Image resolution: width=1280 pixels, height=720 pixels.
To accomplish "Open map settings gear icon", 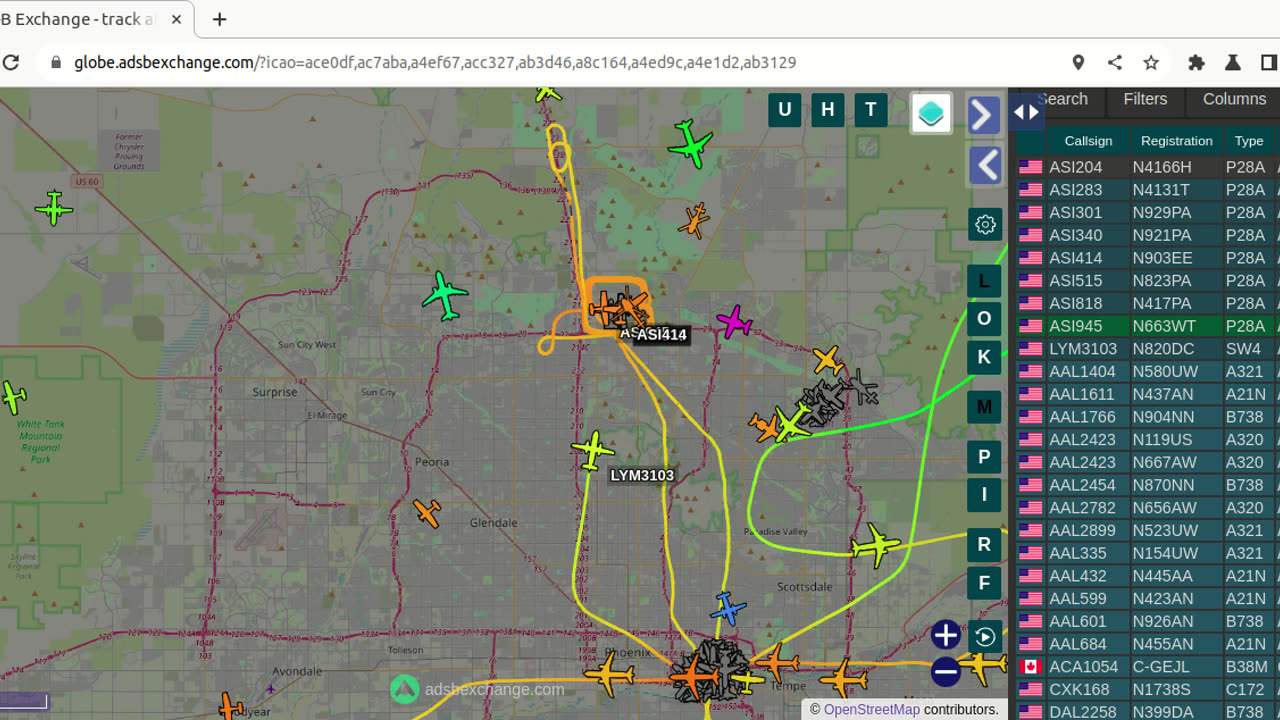I will tap(985, 224).
